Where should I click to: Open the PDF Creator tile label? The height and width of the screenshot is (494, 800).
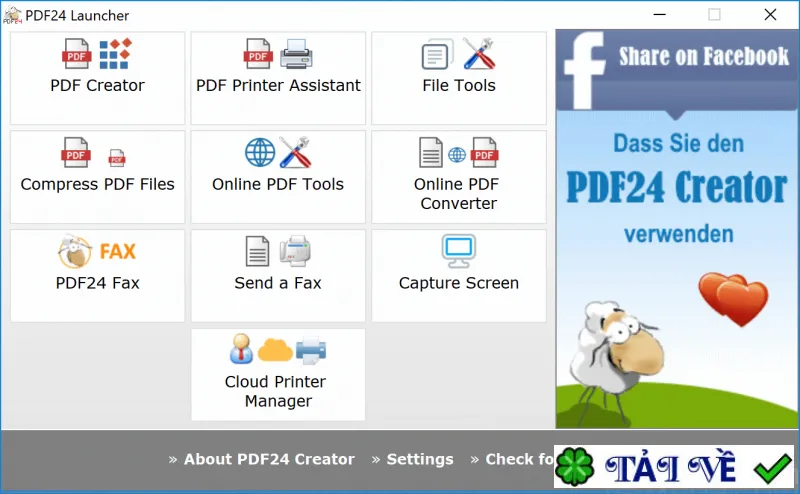97,85
